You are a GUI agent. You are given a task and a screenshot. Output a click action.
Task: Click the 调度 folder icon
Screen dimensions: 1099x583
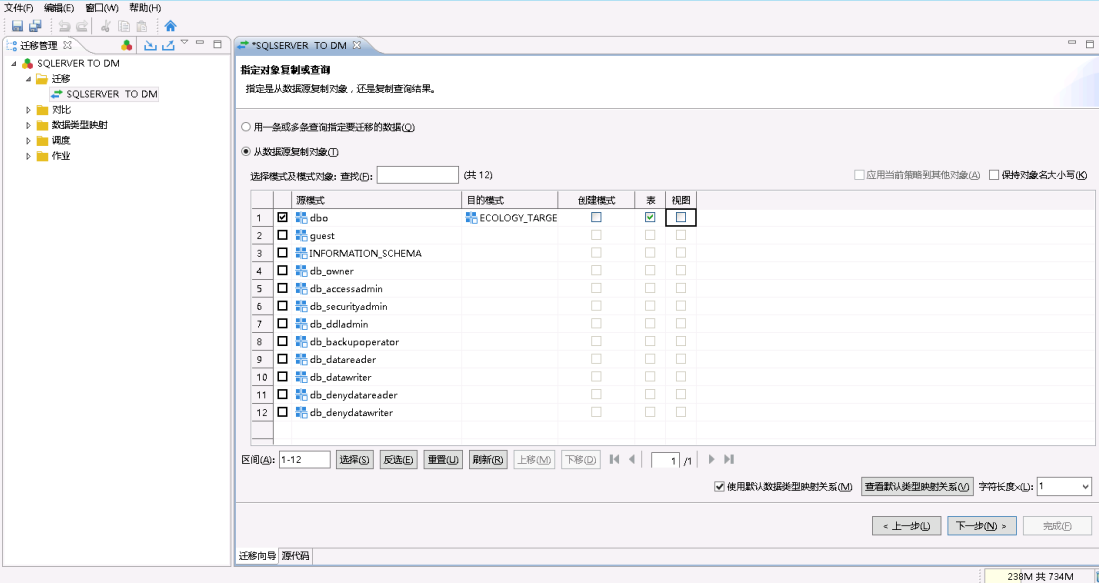pos(43,141)
